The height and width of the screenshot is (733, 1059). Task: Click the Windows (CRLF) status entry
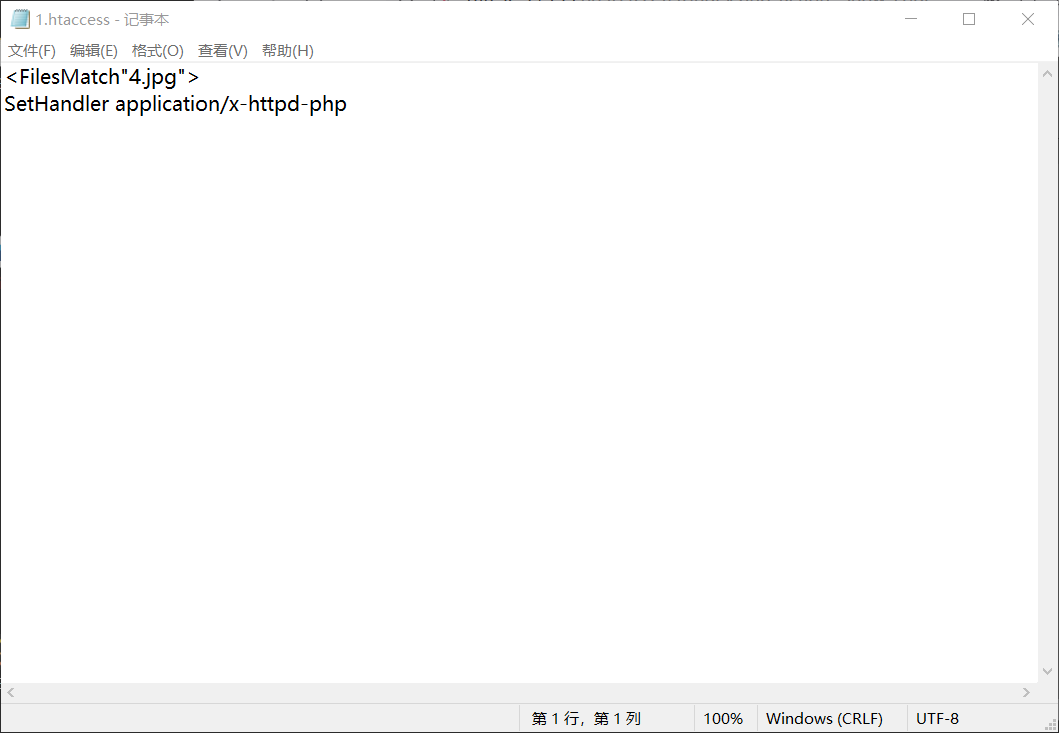click(824, 719)
